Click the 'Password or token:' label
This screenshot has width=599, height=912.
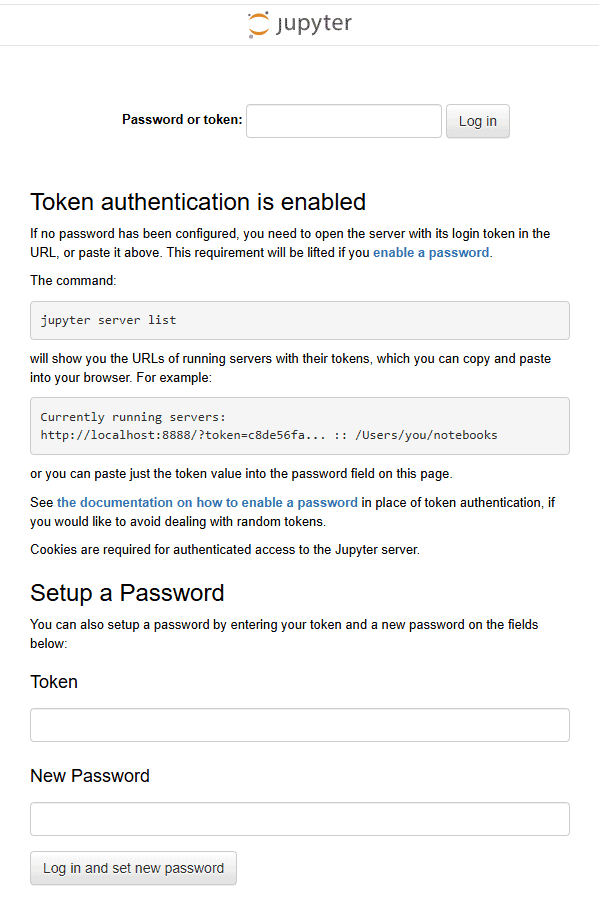pos(182,120)
